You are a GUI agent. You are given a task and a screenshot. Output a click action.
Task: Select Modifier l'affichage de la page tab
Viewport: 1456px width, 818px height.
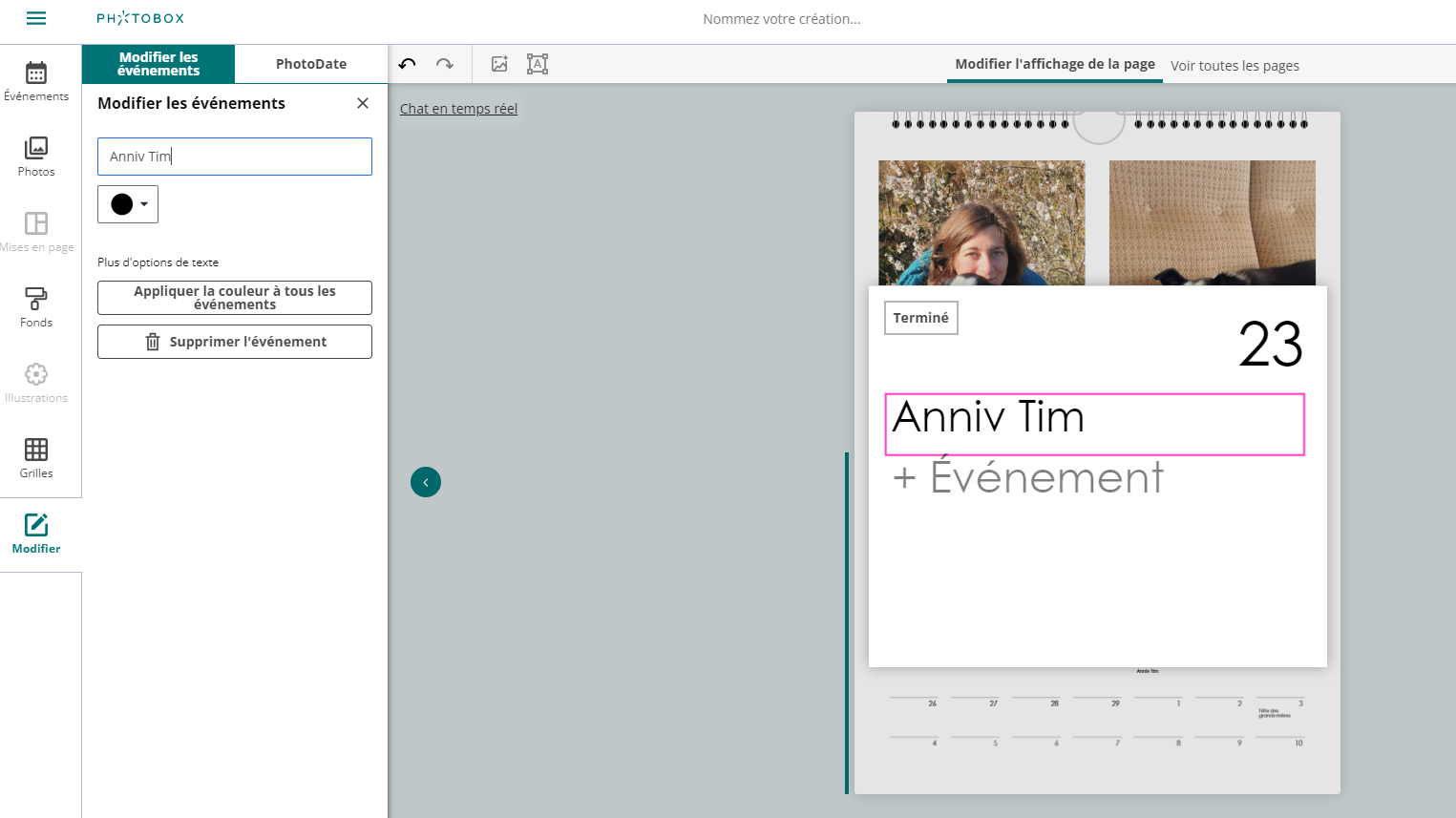(x=1055, y=64)
